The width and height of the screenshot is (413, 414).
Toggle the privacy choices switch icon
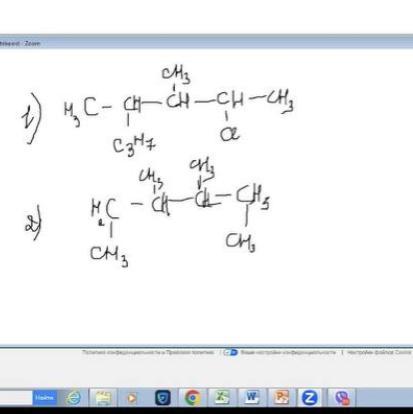click(x=230, y=352)
